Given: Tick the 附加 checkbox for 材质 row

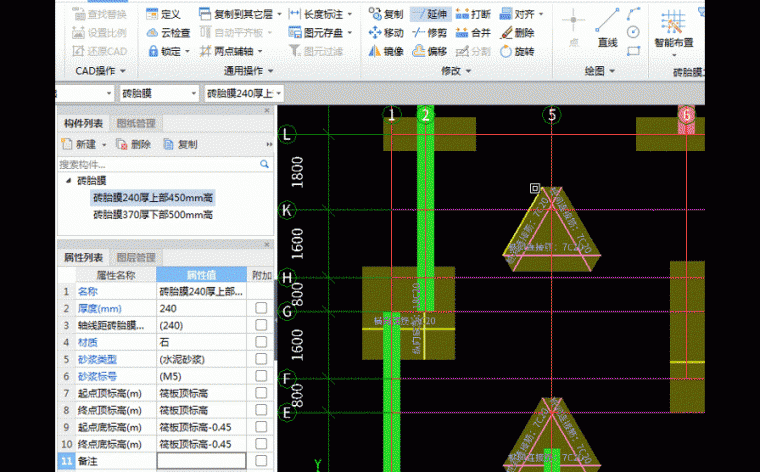Looking at the screenshot, I should click(261, 341).
